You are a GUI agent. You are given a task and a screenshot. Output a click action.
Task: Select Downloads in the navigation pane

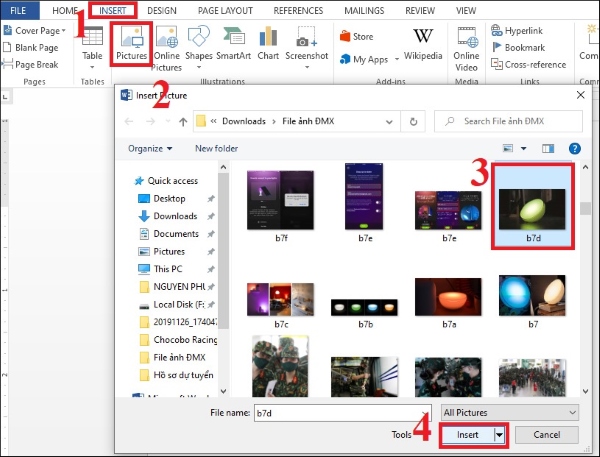pyautogui.click(x=175, y=216)
